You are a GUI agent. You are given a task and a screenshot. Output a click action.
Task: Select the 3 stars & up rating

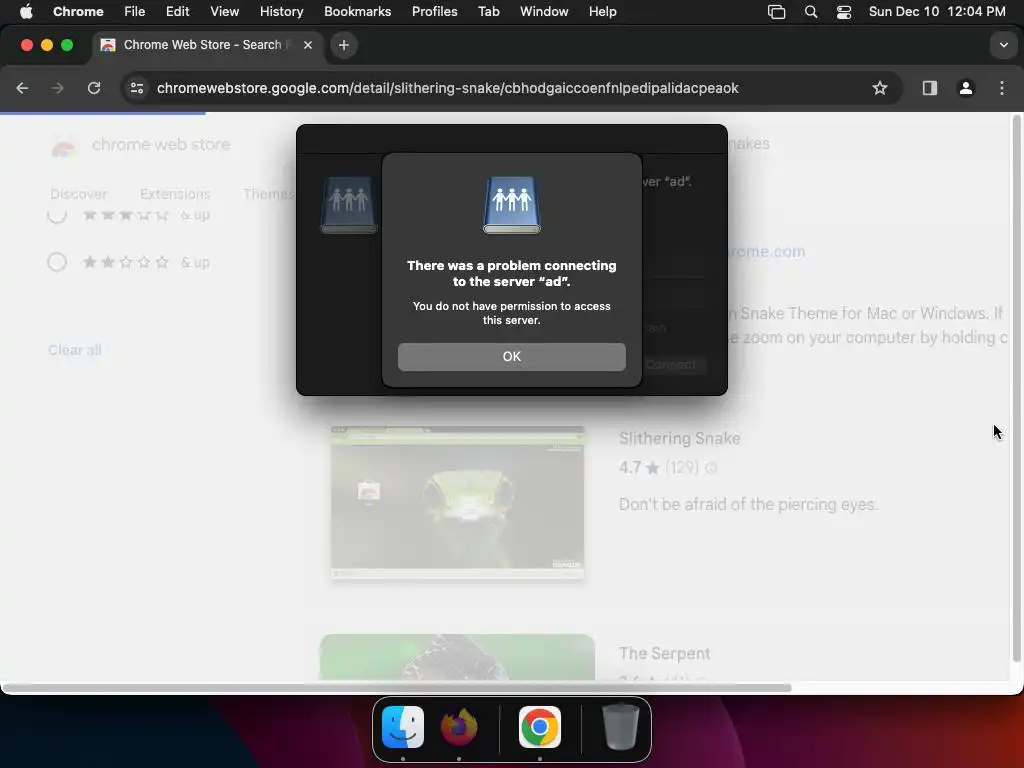[57, 214]
